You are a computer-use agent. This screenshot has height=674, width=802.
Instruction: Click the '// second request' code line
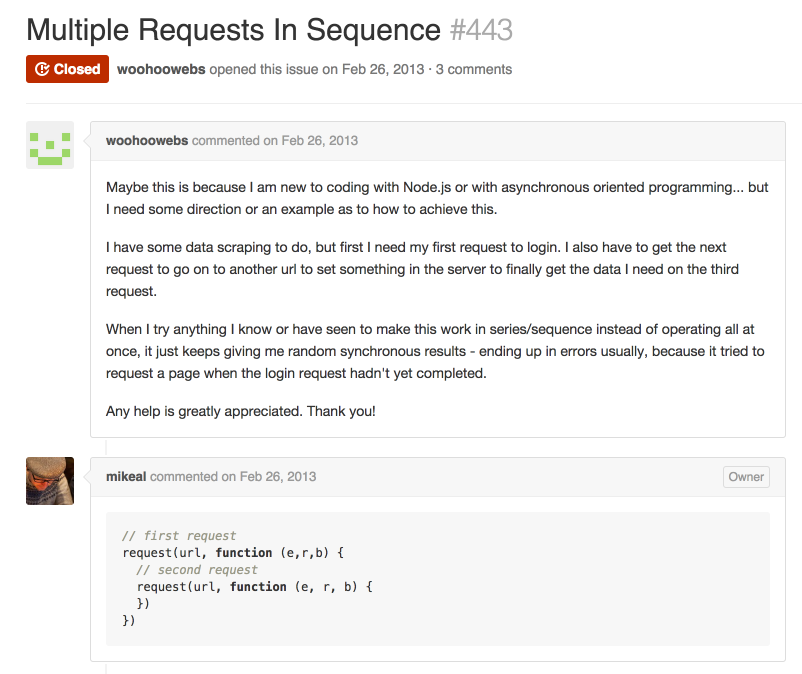[x=197, y=570]
